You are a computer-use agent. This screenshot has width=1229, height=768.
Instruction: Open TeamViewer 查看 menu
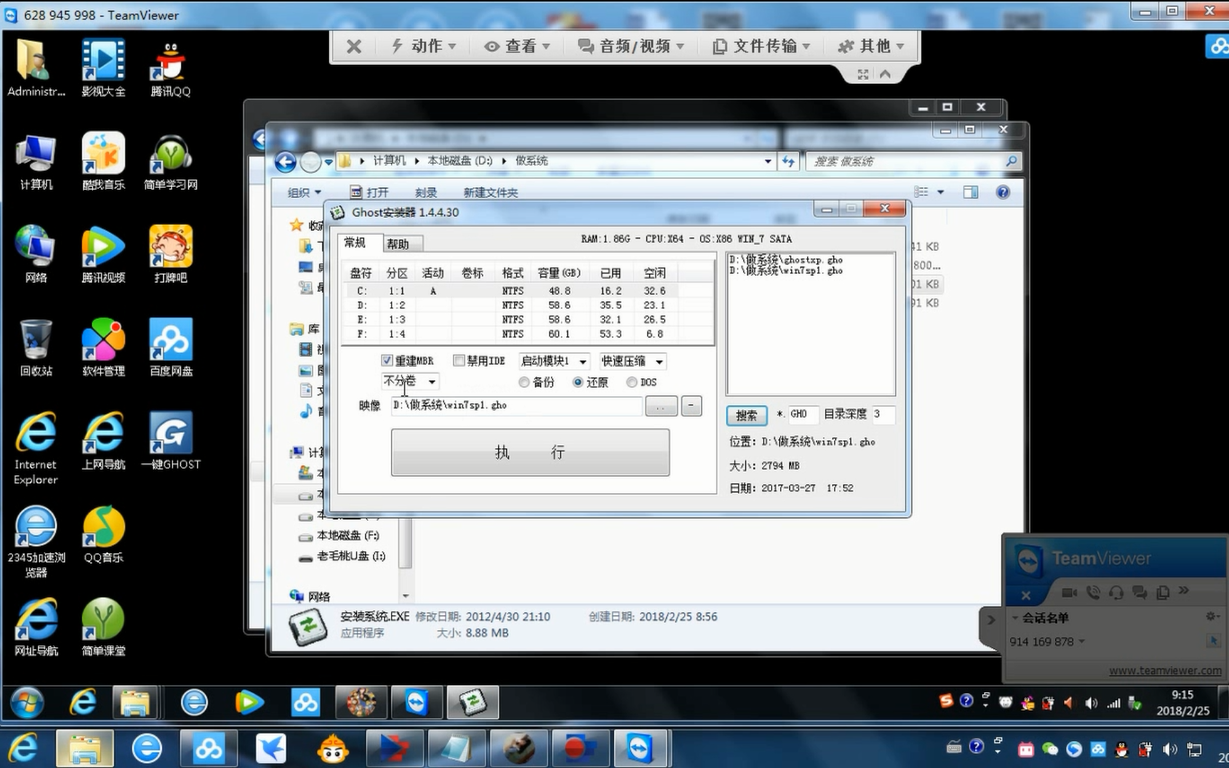[517, 46]
